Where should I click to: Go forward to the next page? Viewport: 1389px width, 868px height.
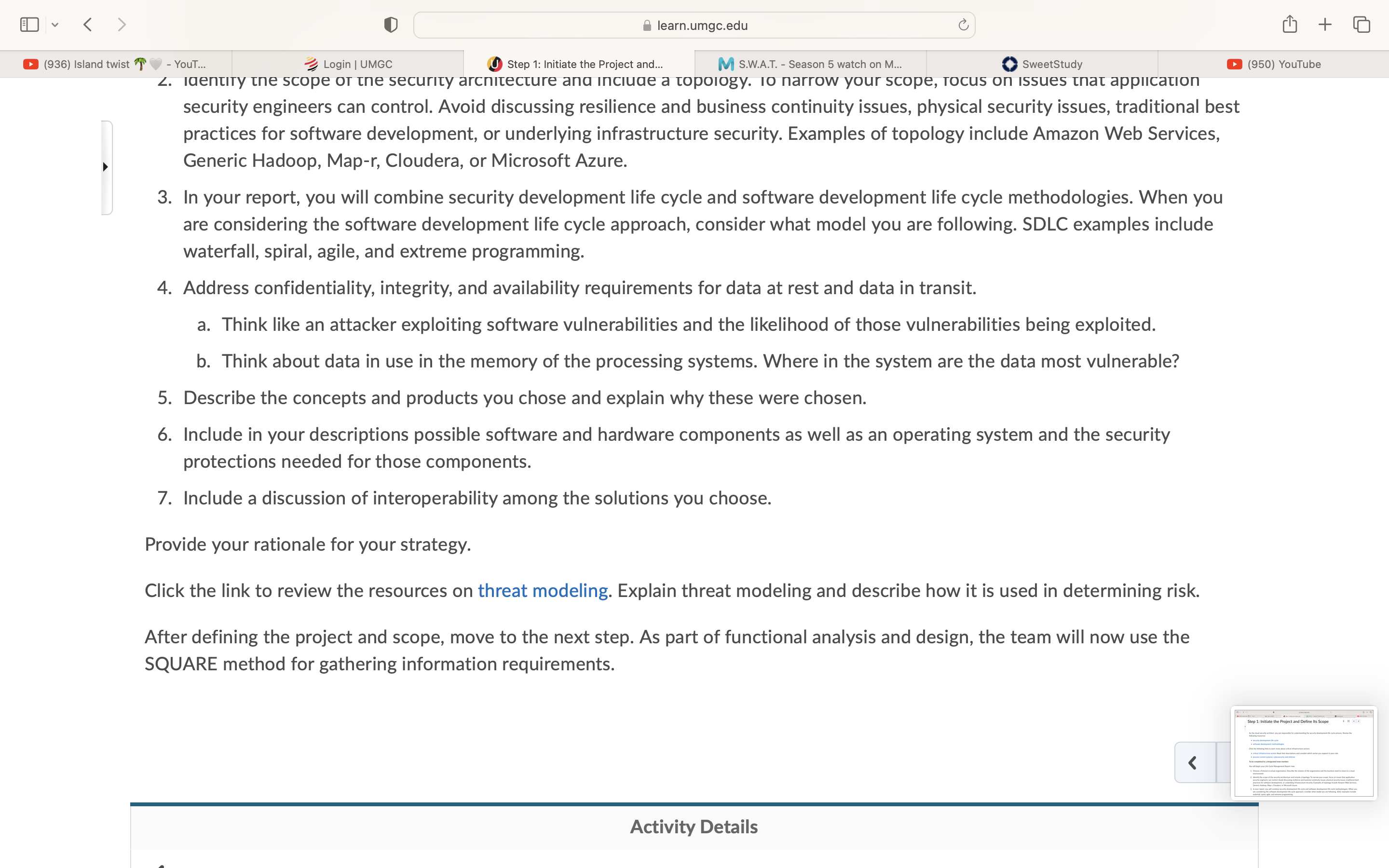pyautogui.click(x=121, y=25)
